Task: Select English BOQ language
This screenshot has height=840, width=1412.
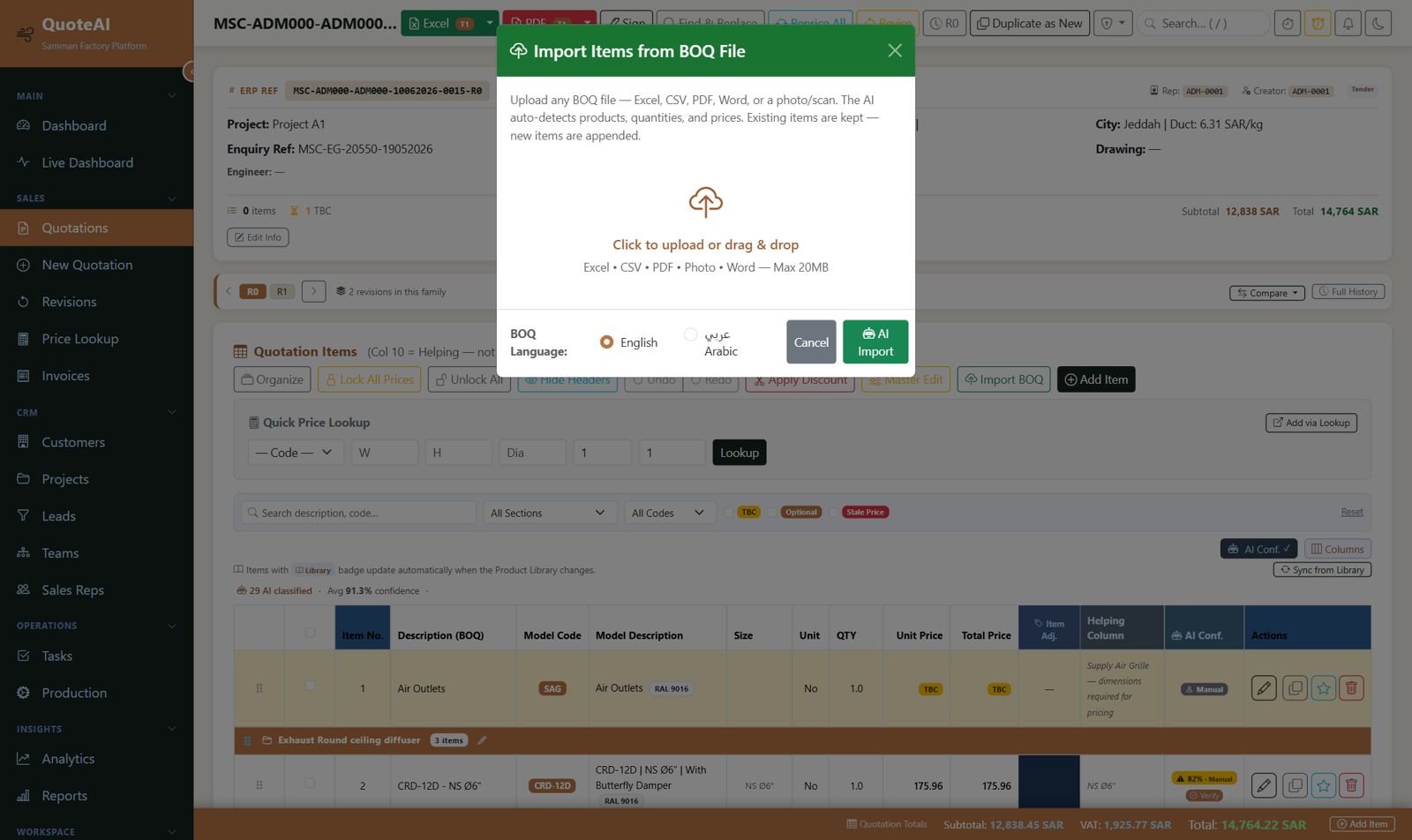Action: [606, 342]
